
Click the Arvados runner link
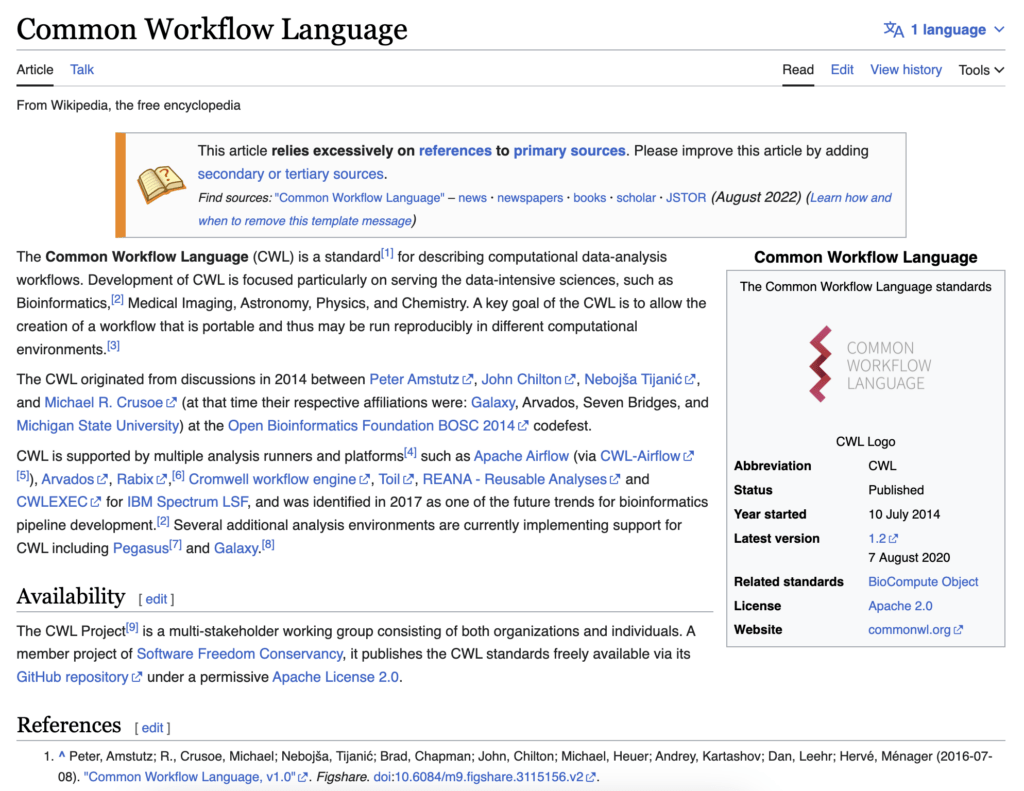pos(74,479)
